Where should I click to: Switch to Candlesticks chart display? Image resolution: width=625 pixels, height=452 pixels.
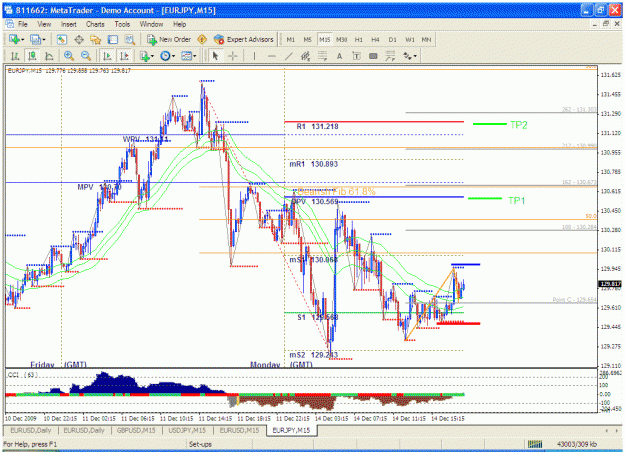click(32, 56)
